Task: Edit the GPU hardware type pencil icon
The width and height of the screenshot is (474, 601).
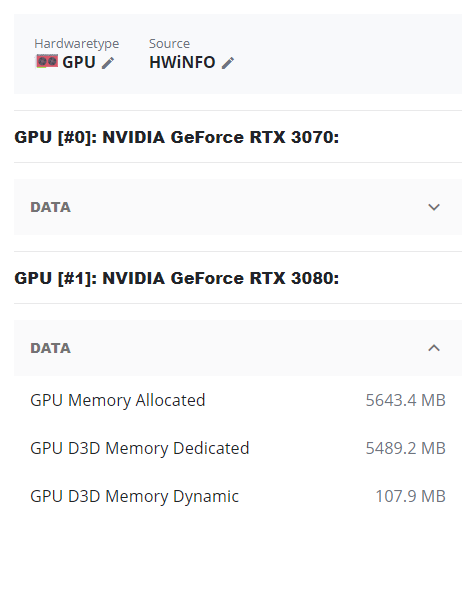Action: coord(108,63)
